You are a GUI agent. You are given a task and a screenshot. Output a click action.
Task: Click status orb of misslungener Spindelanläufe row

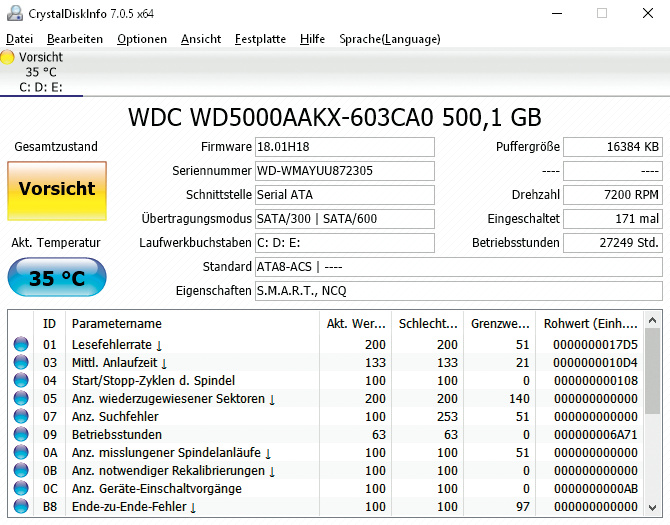click(21, 452)
